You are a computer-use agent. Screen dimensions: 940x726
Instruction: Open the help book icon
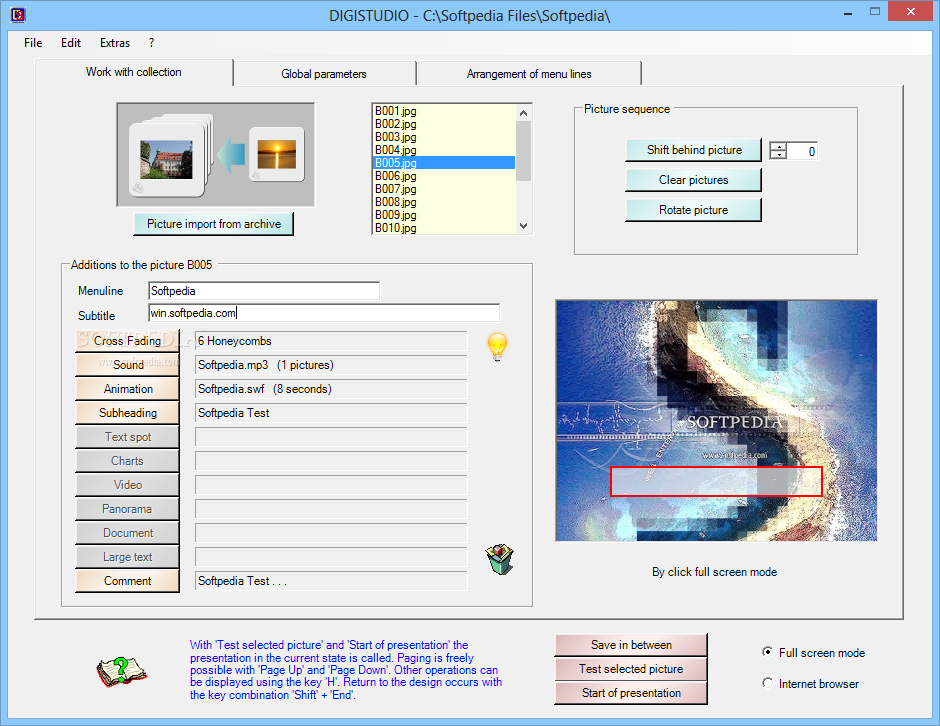[122, 671]
